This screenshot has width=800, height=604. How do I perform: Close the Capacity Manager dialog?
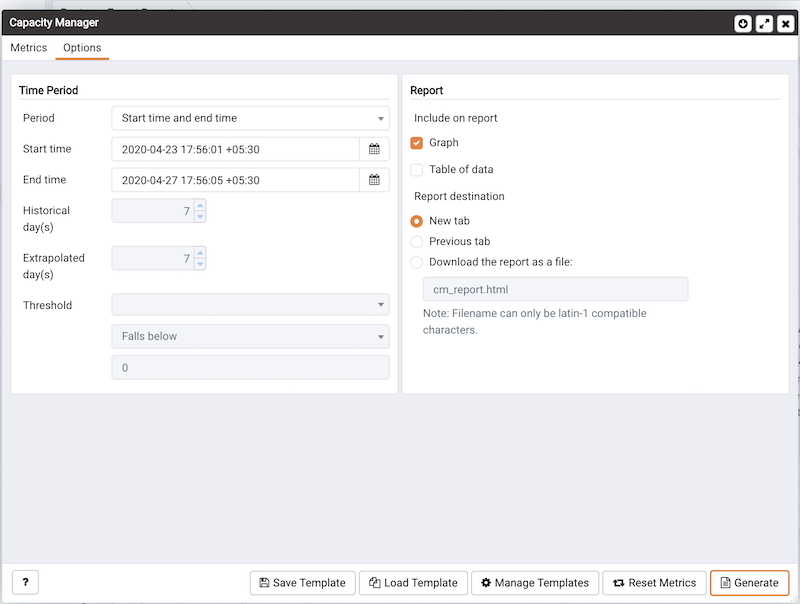point(786,23)
